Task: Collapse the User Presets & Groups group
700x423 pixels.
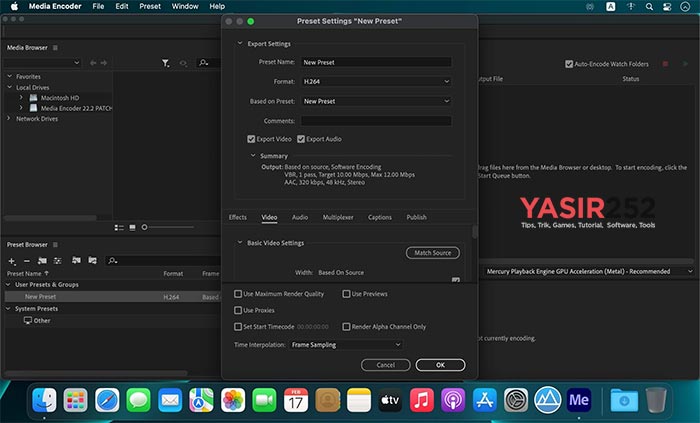Action: [8, 284]
